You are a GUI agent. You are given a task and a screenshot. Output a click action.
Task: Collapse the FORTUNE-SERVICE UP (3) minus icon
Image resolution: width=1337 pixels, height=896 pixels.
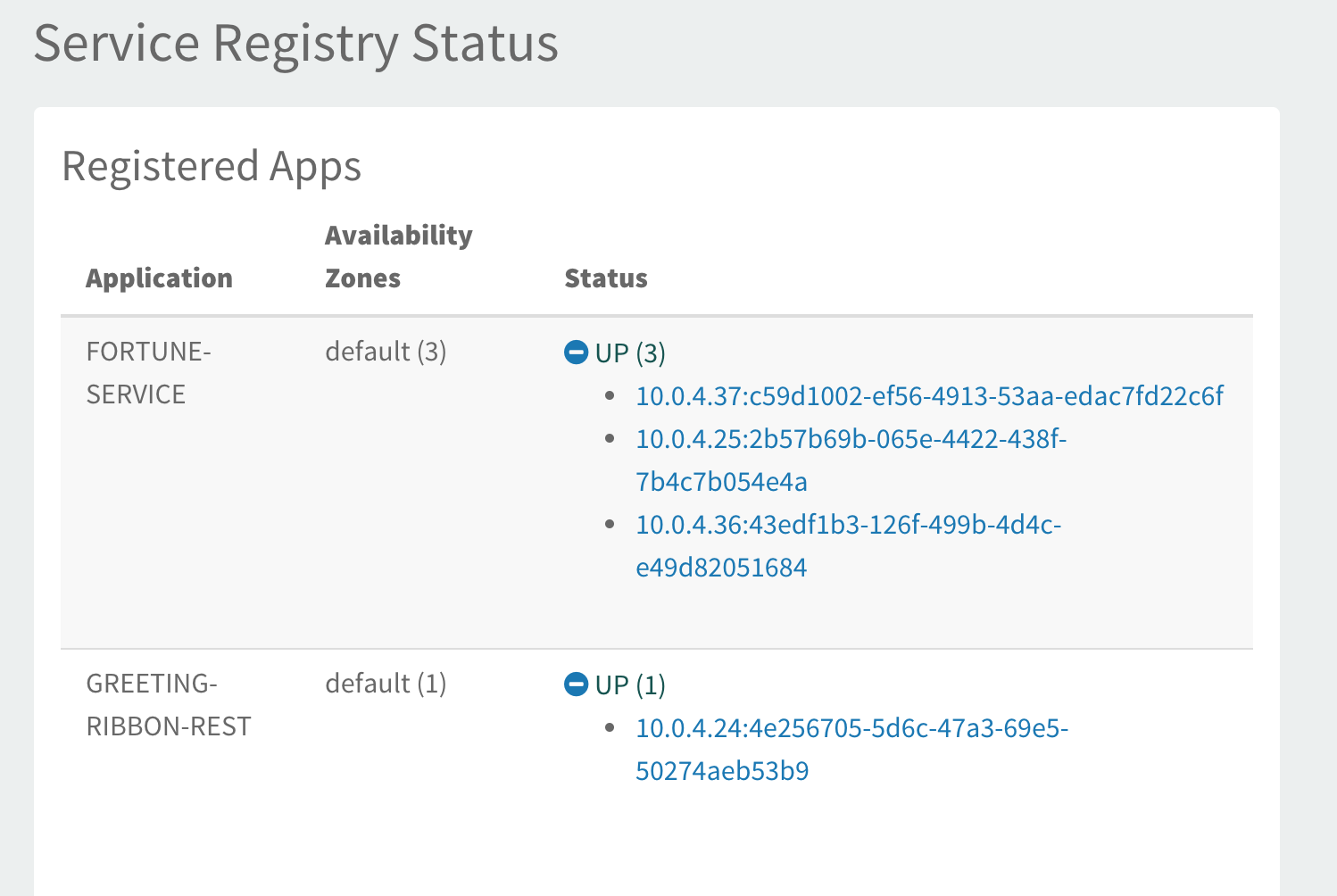(x=577, y=353)
